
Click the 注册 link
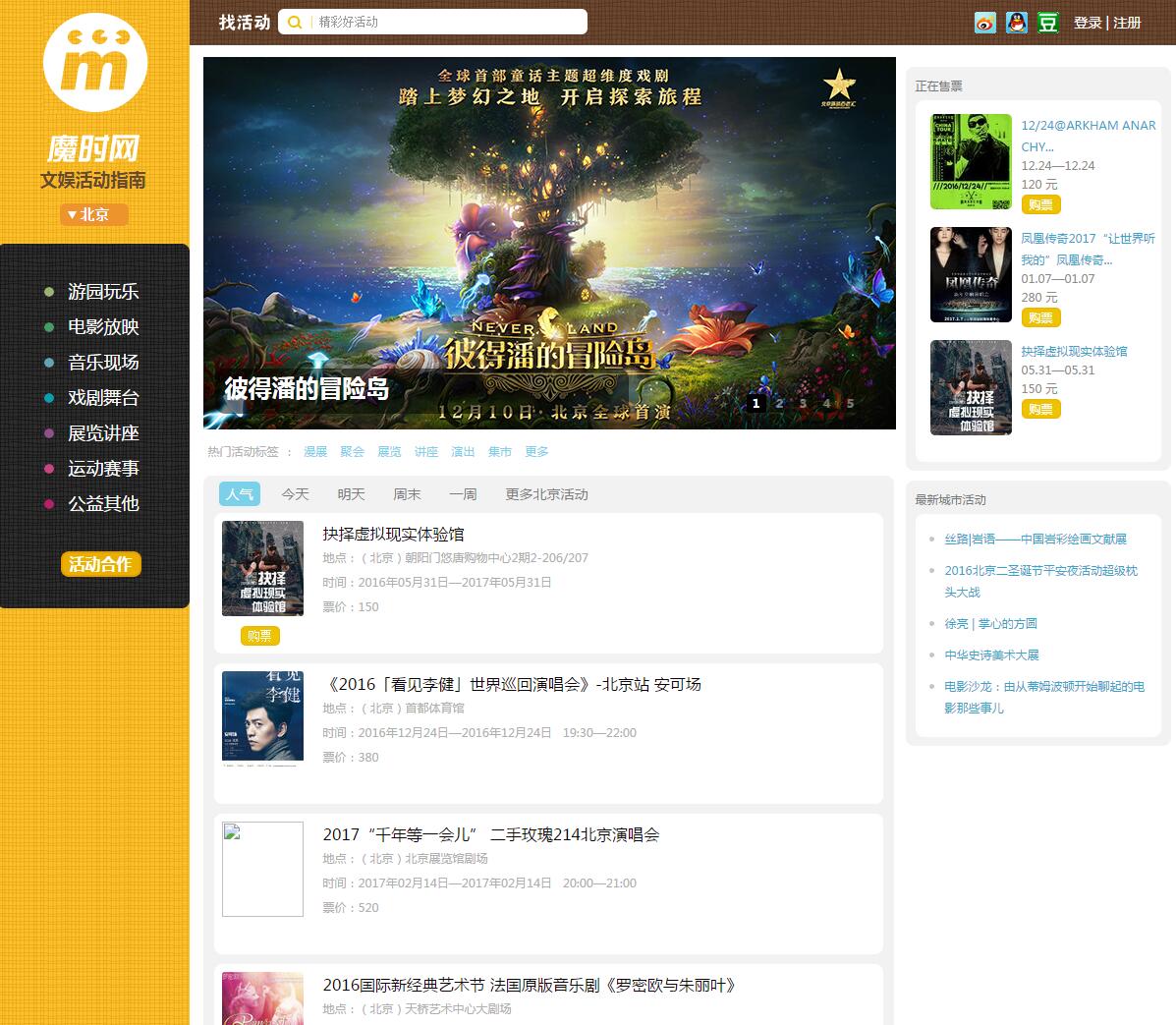(1127, 23)
